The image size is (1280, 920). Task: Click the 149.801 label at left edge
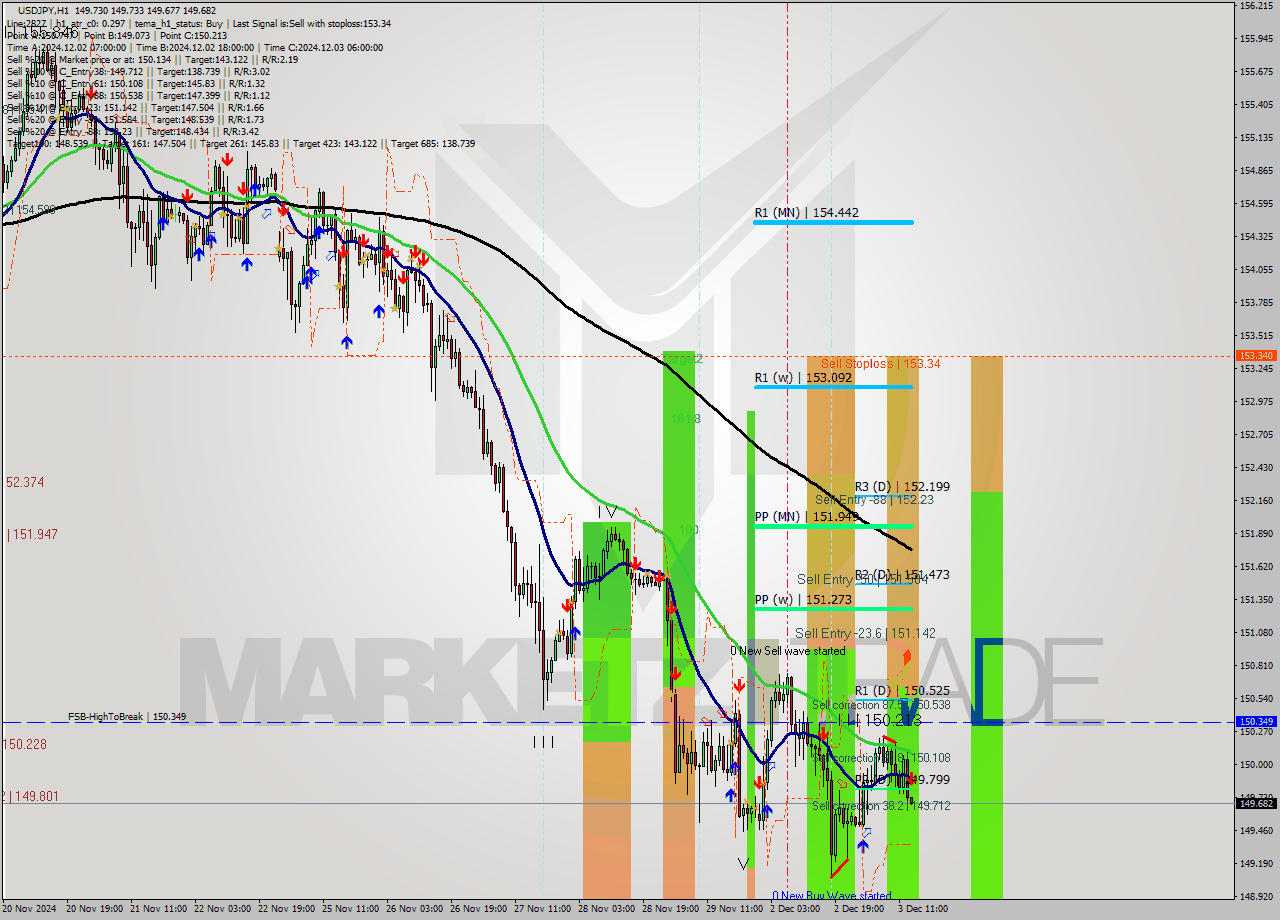(x=31, y=796)
